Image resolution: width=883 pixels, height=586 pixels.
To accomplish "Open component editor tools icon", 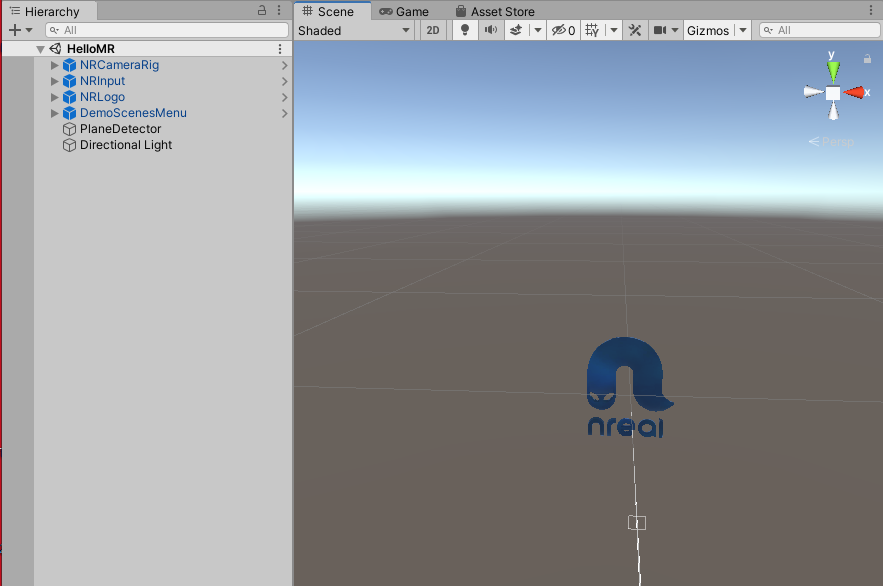I will [x=635, y=30].
